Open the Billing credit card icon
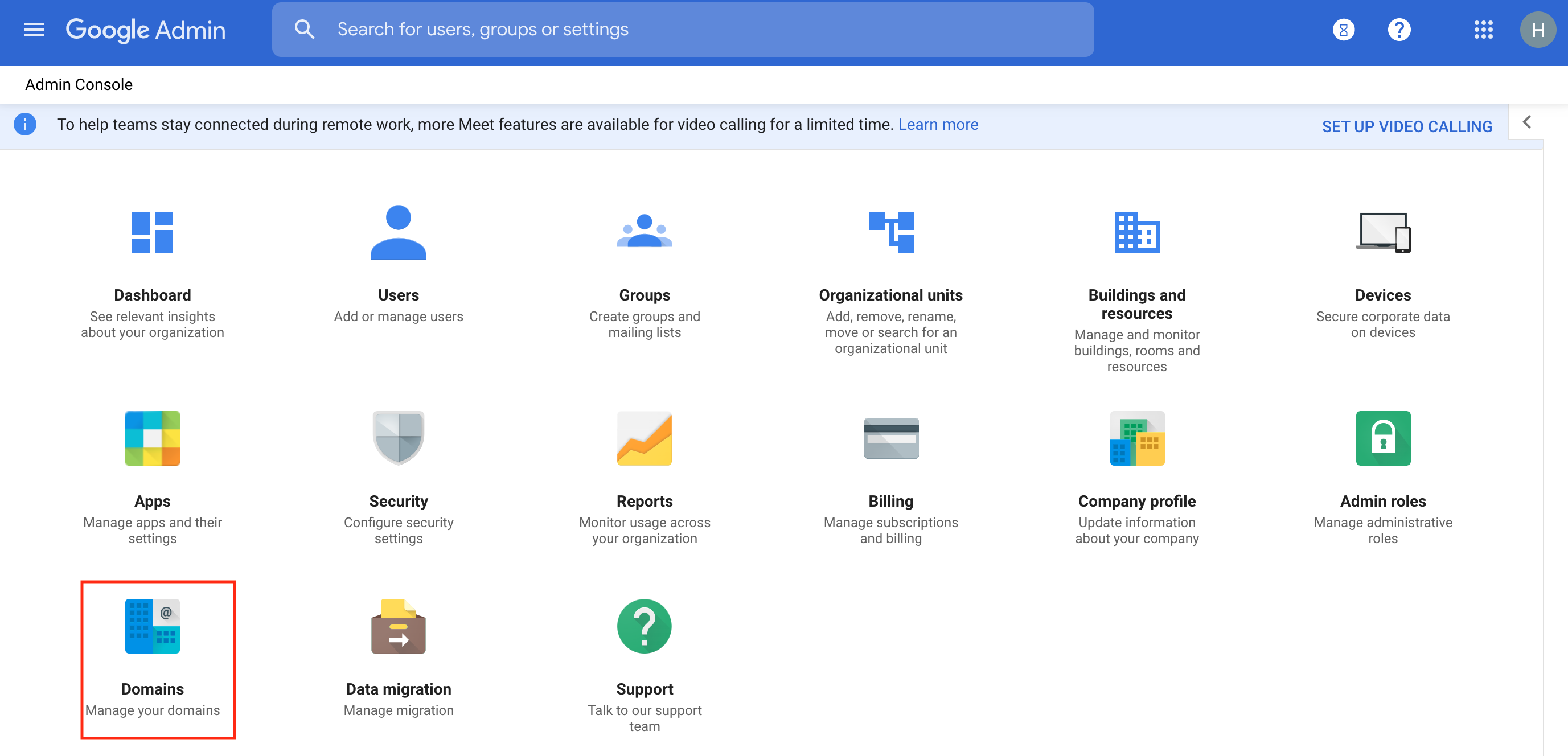 click(x=891, y=438)
